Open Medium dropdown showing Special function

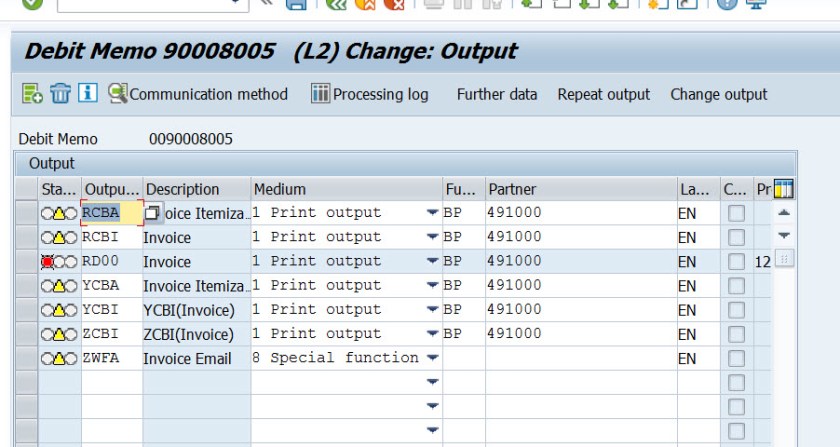(x=432, y=358)
